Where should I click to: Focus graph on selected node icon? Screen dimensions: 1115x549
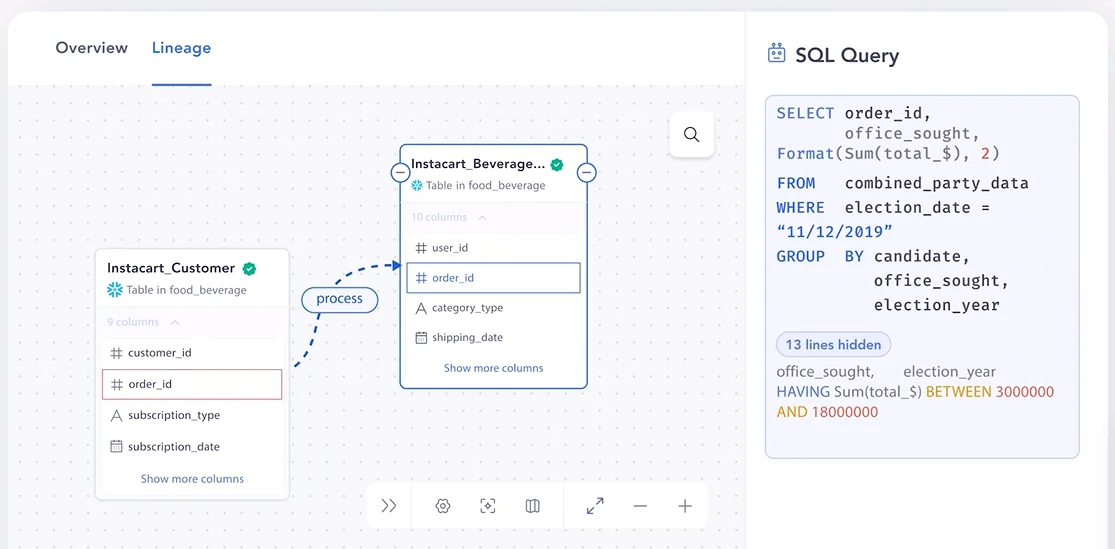pyautogui.click(x=488, y=506)
